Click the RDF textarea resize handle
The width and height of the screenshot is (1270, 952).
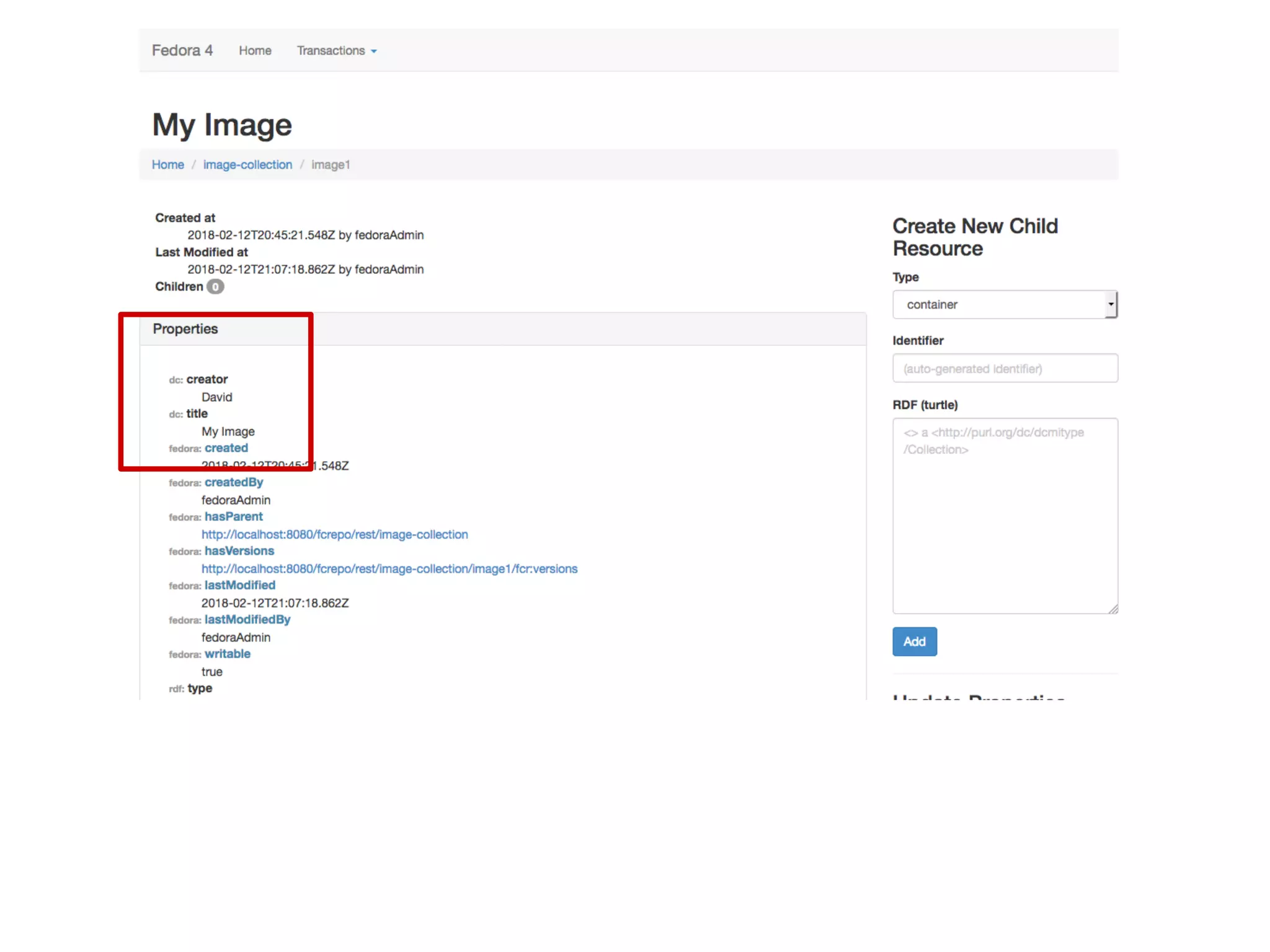tap(1113, 609)
